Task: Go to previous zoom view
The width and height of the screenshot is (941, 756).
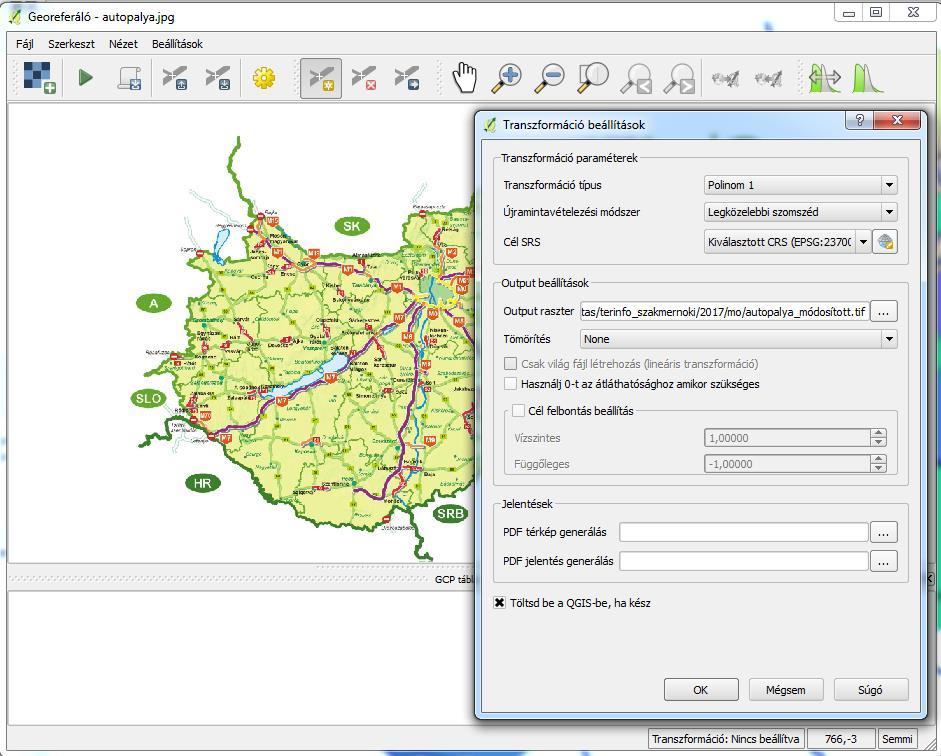Action: click(636, 79)
